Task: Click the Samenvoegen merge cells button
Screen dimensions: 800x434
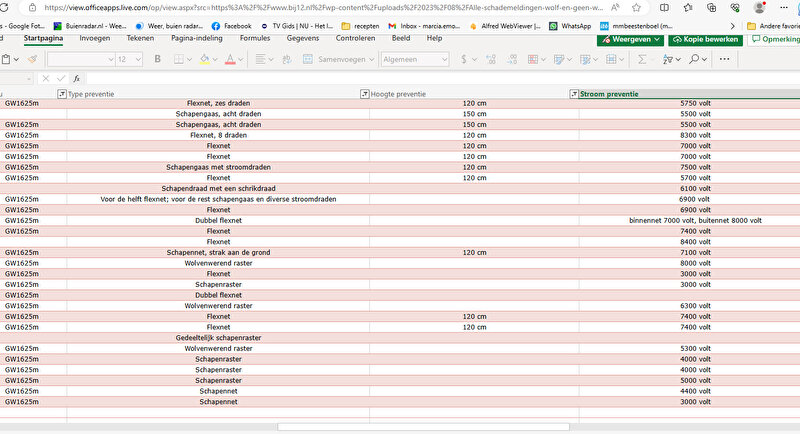Action: [335, 60]
